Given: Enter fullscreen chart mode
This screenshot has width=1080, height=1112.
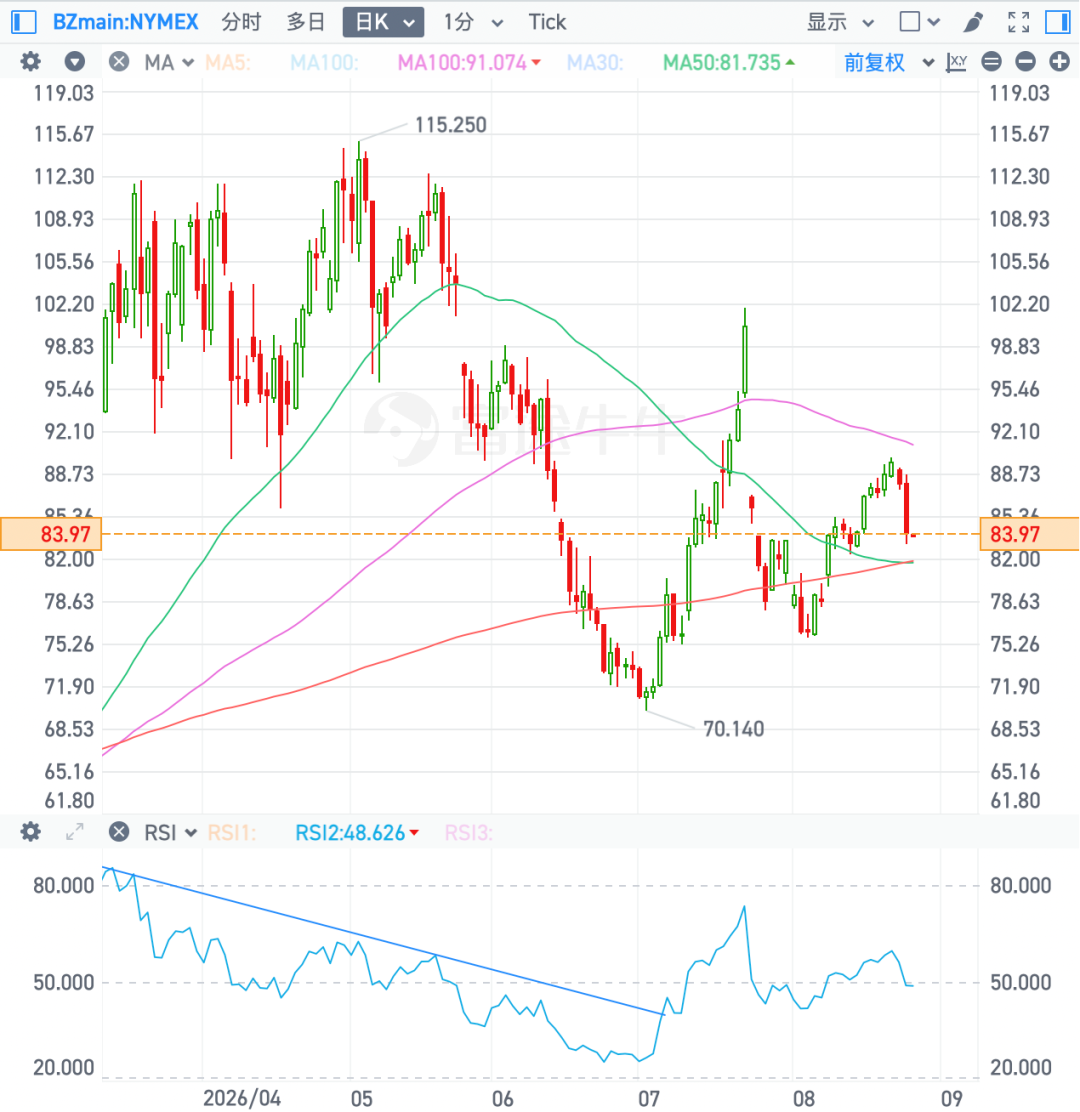Looking at the screenshot, I should 1018,22.
